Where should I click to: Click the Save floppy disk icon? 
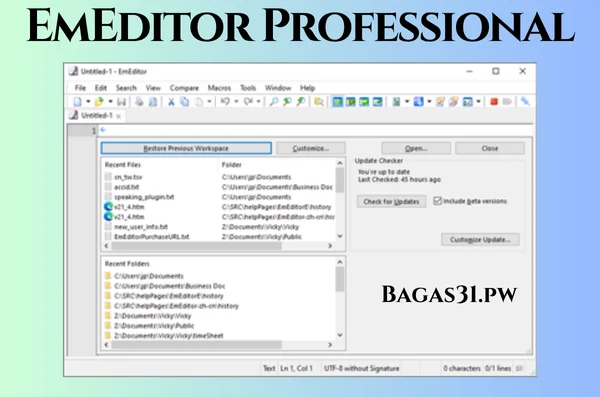pyautogui.click(x=122, y=101)
